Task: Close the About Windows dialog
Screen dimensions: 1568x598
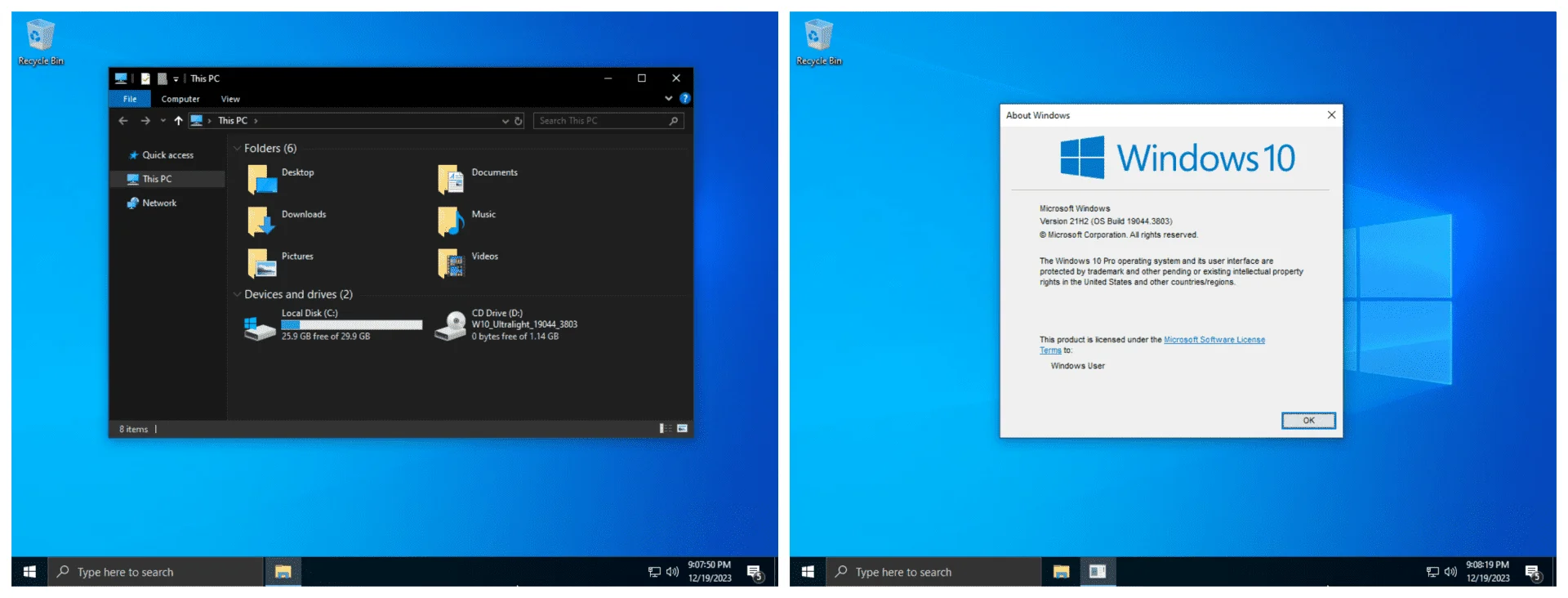Action: 1331,115
